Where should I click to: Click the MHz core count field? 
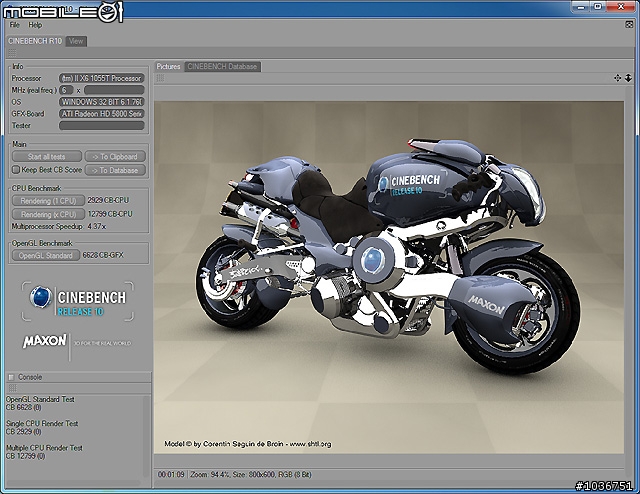(66, 90)
